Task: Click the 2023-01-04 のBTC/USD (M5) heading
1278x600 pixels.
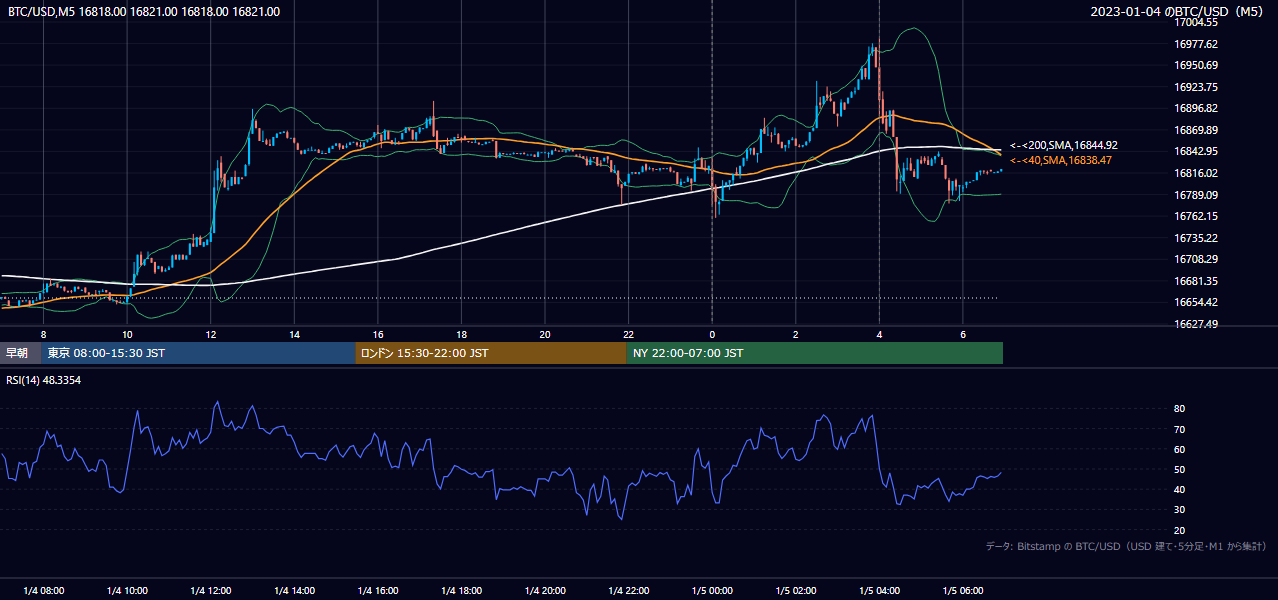Action: [1177, 12]
